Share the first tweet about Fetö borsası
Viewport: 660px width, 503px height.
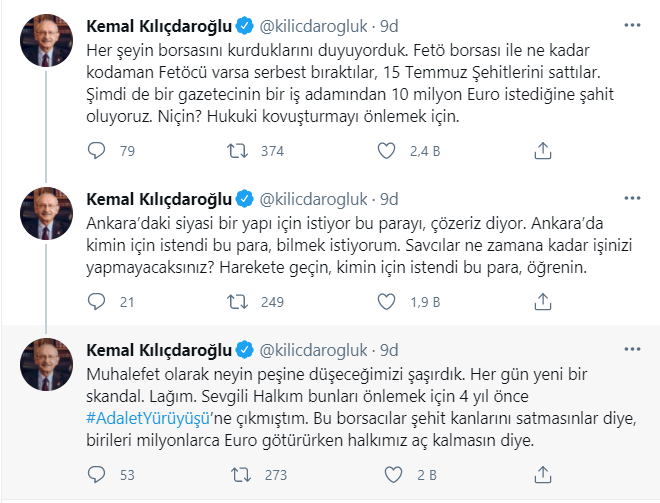(x=541, y=151)
